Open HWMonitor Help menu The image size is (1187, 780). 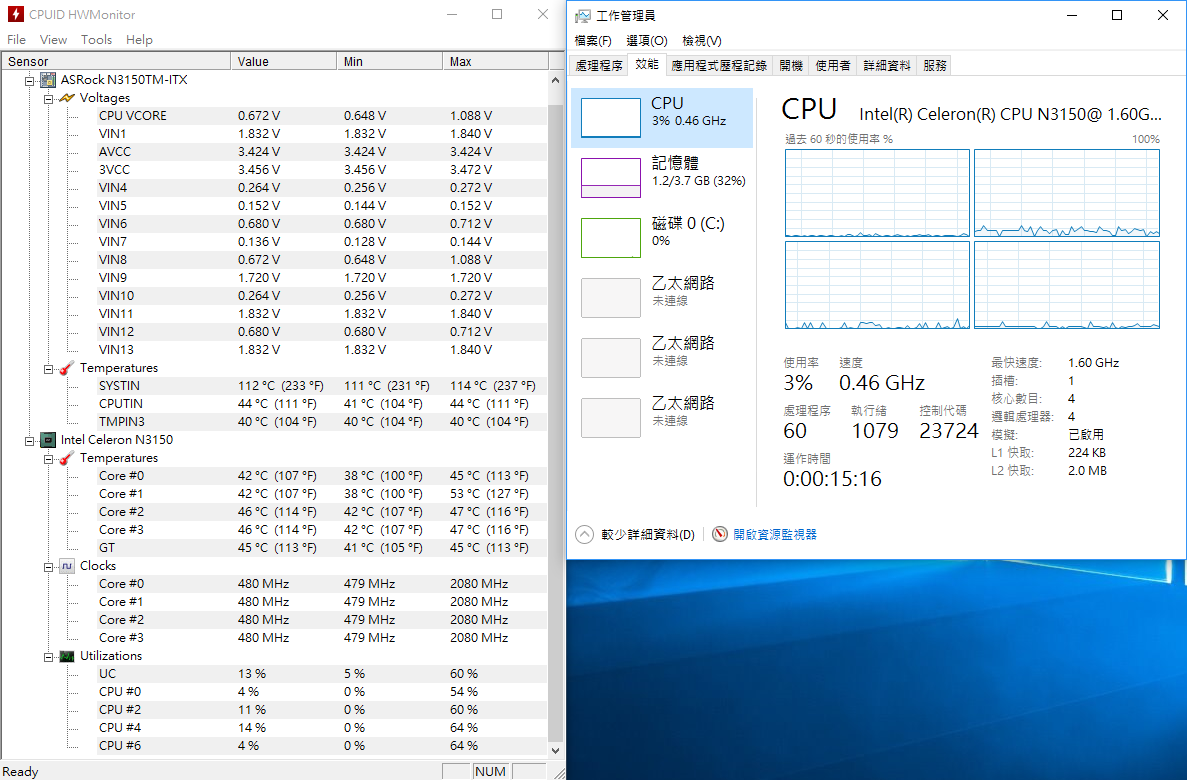click(139, 39)
